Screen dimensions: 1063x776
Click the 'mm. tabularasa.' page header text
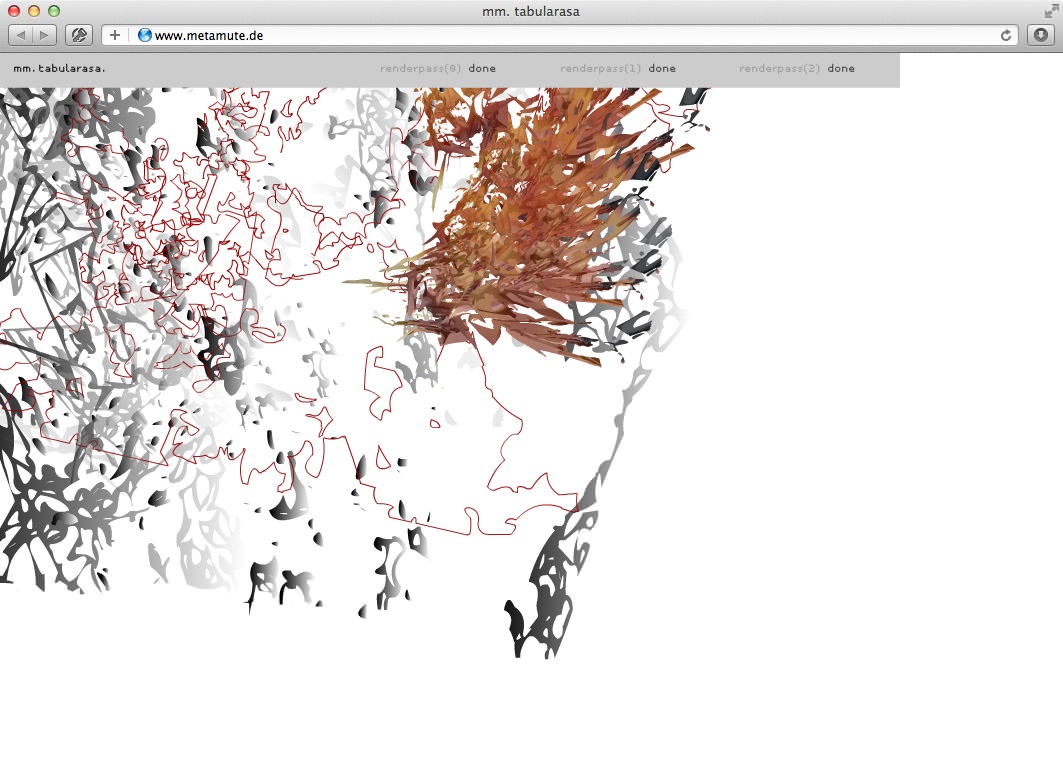(59, 69)
